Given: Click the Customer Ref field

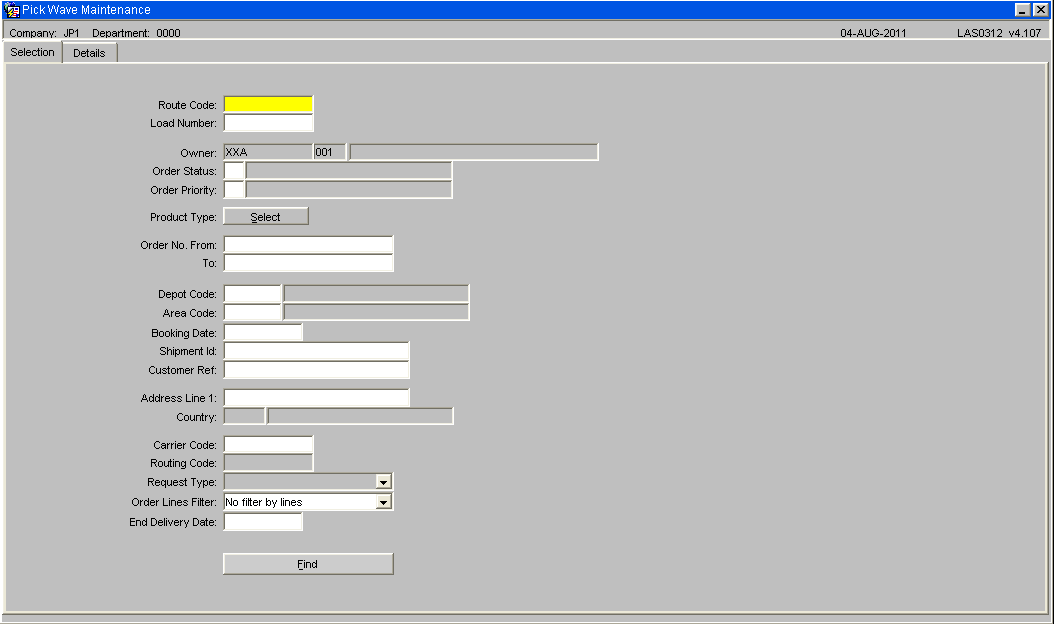Looking at the screenshot, I should point(317,370).
